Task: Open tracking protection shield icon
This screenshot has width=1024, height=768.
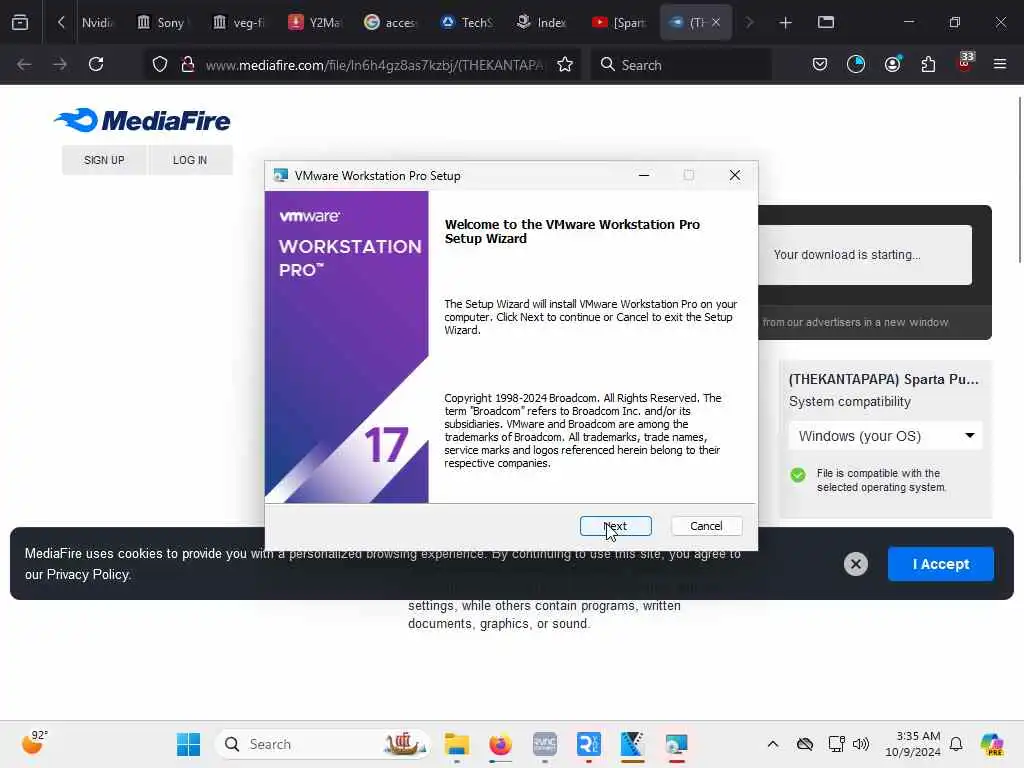Action: (160, 65)
